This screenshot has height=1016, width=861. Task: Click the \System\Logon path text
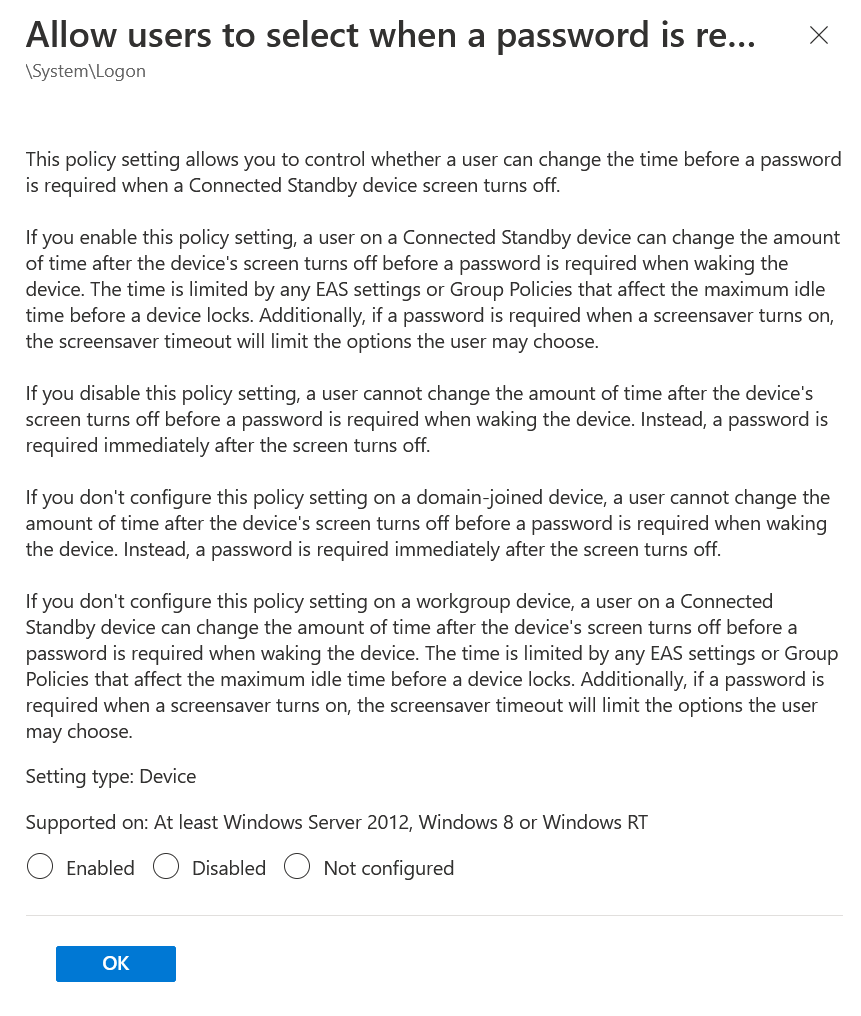(x=86, y=72)
